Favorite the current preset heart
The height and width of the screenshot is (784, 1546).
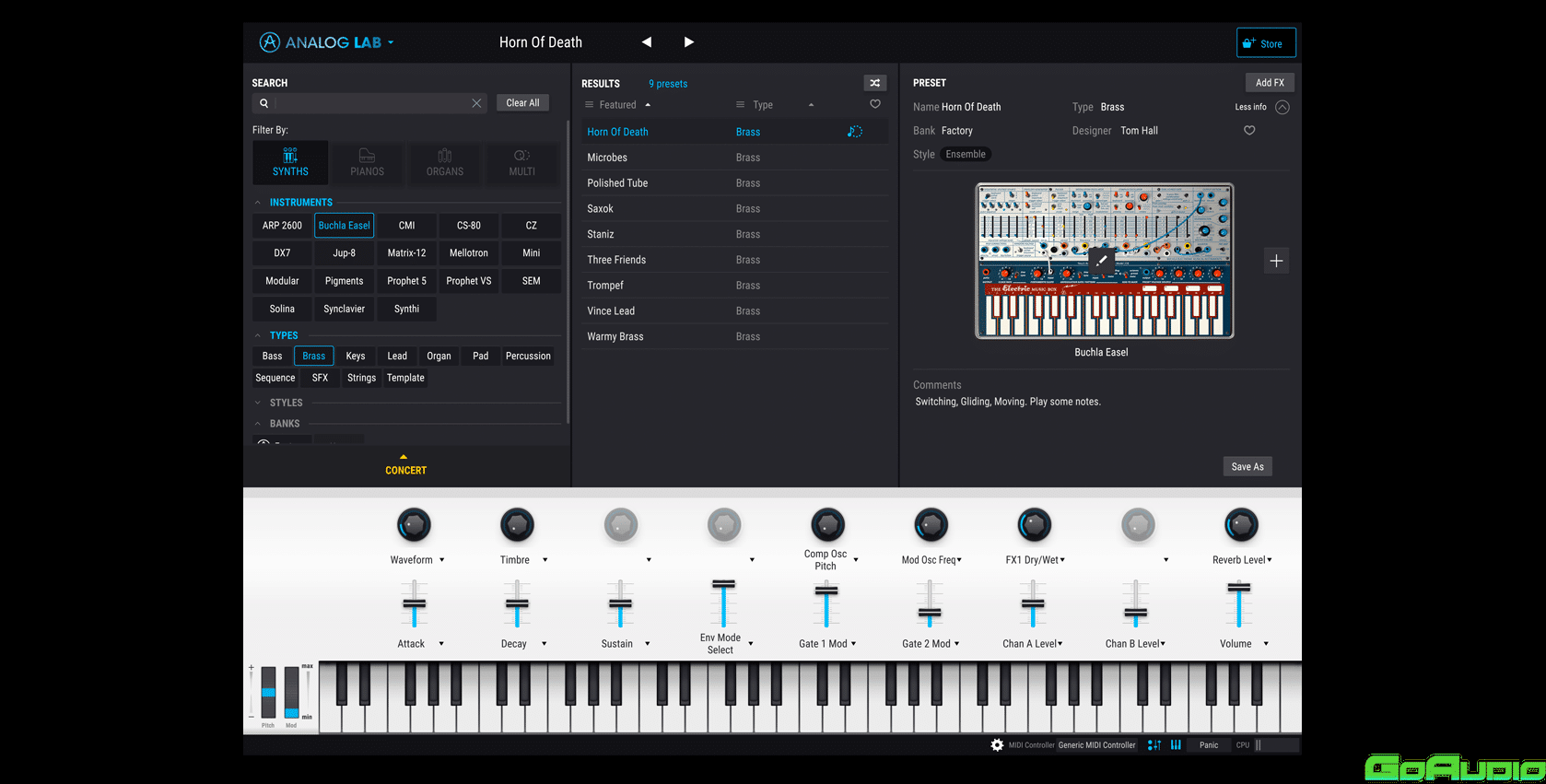click(x=1249, y=131)
